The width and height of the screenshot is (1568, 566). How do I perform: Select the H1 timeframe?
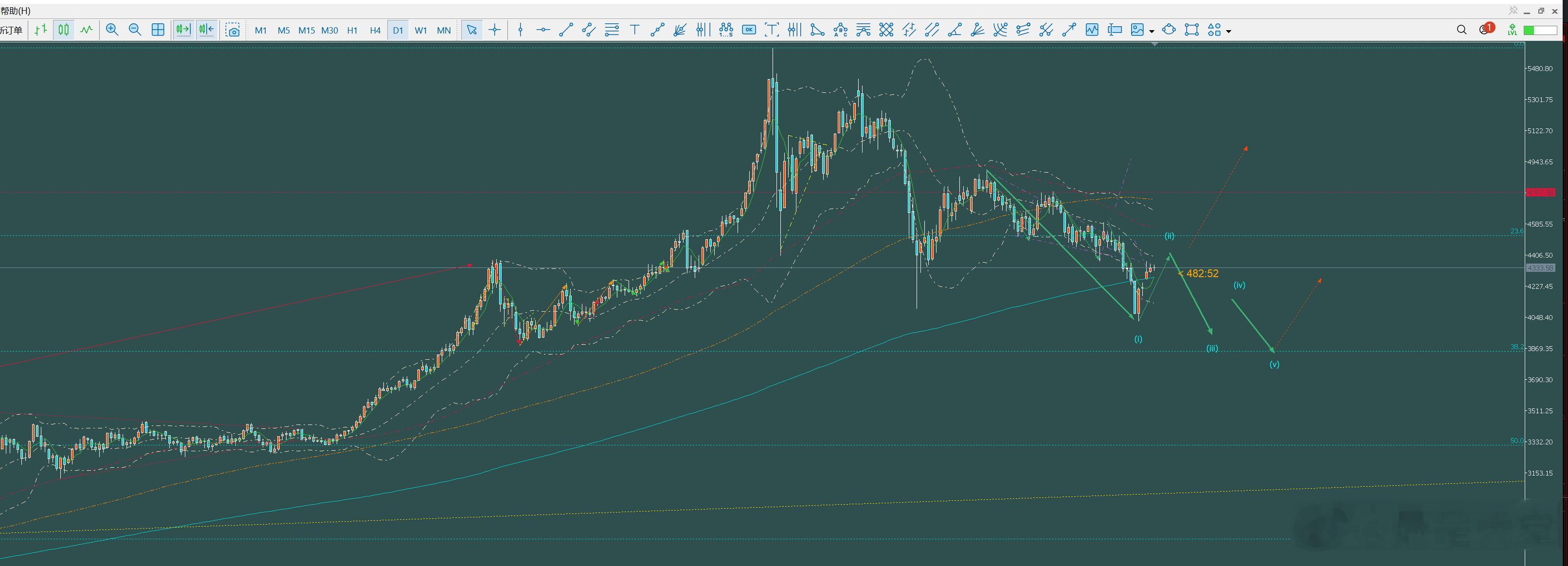tap(352, 30)
